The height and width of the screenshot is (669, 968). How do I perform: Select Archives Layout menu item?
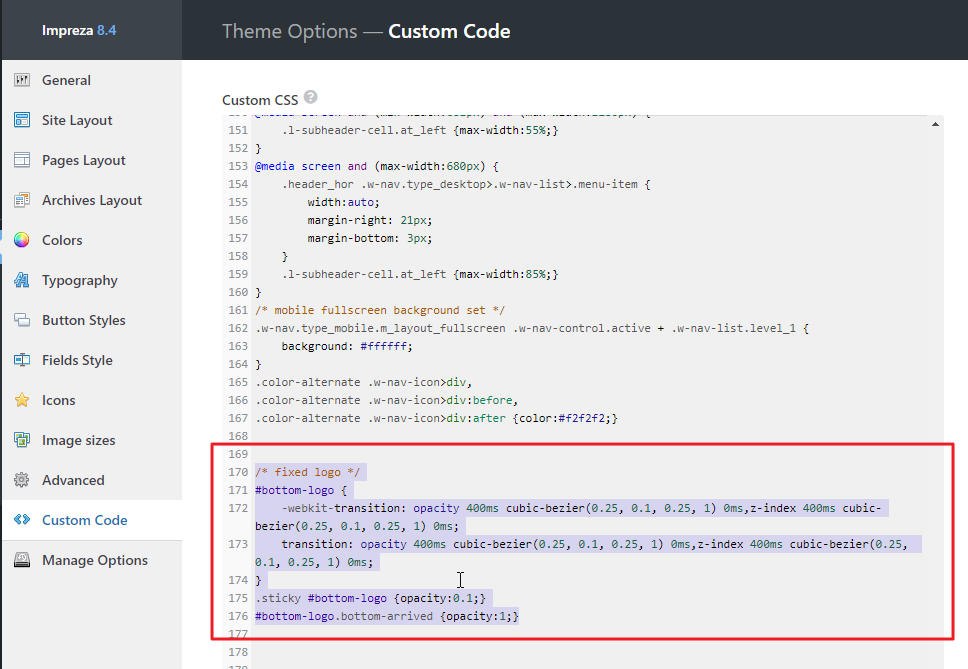click(x=92, y=201)
